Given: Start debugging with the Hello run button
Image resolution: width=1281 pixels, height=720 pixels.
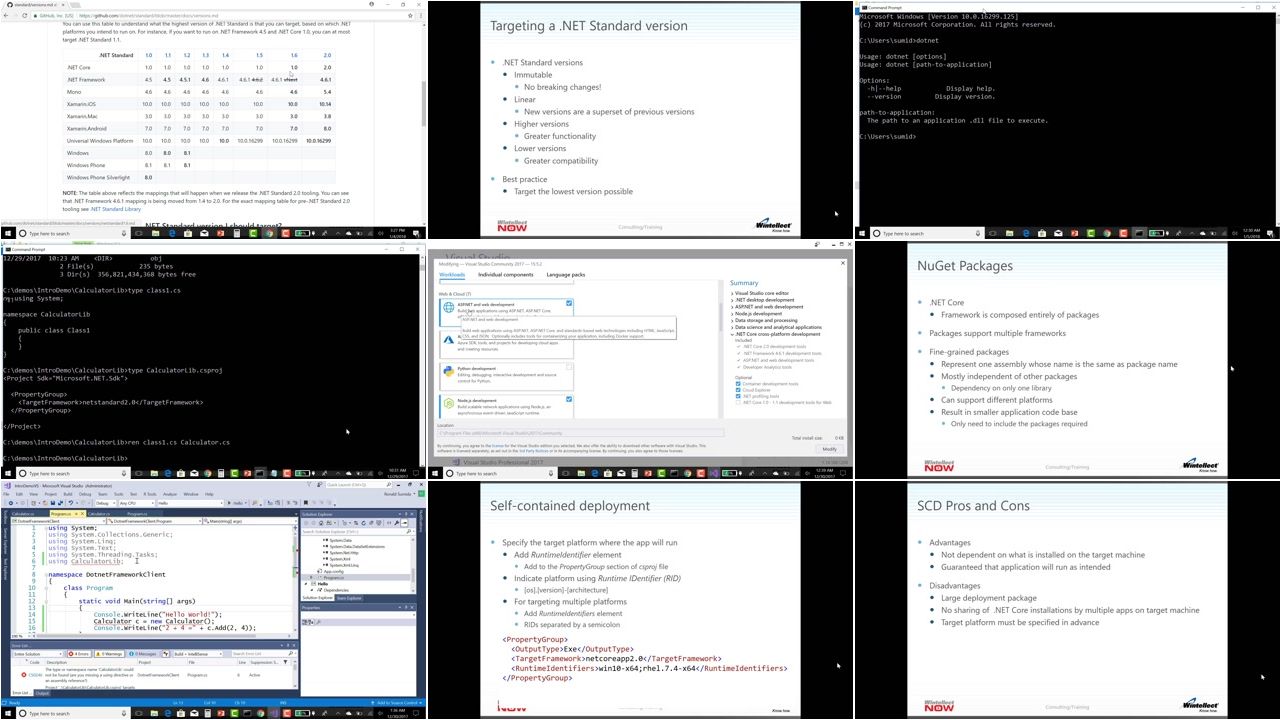Looking at the screenshot, I should point(236,503).
